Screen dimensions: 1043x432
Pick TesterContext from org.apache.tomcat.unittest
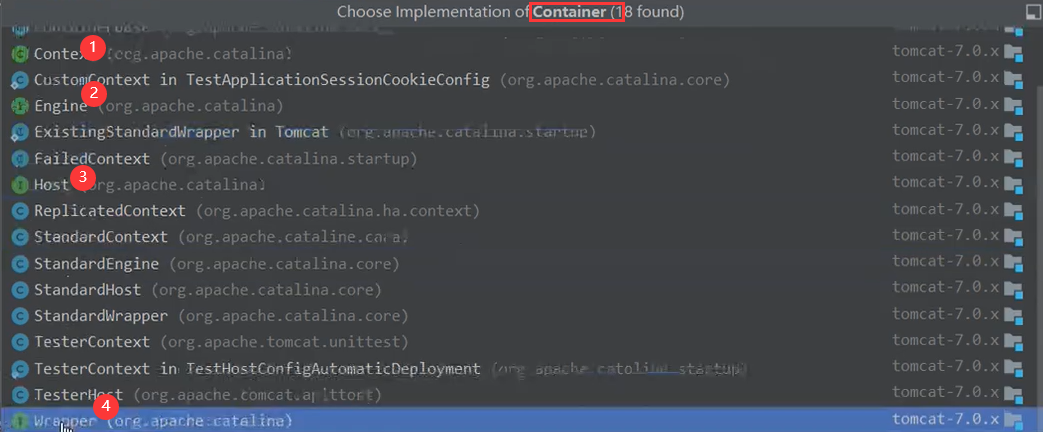pos(516,341)
